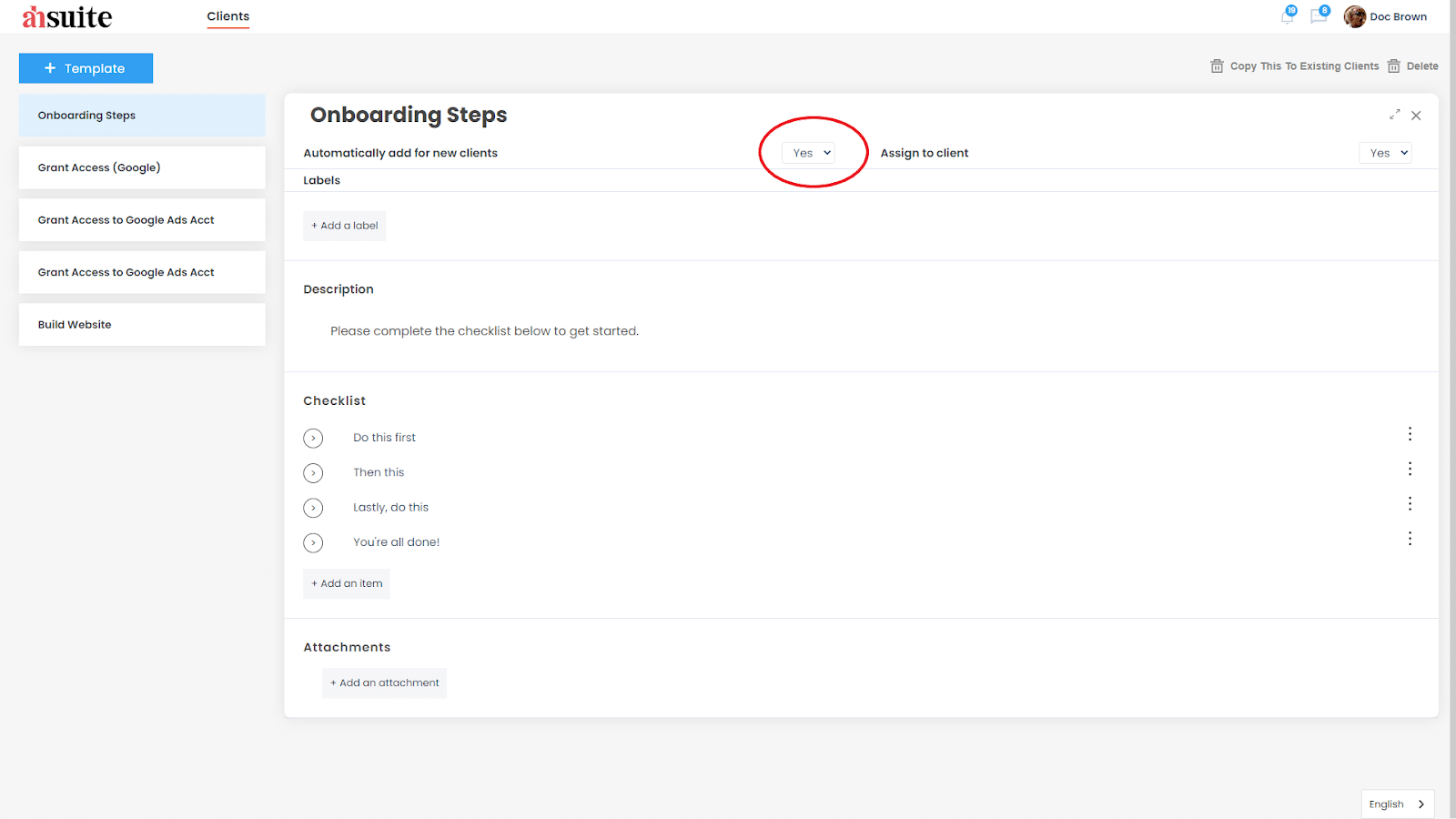The height and width of the screenshot is (819, 1456).
Task: Select the Build Website template
Action: (x=142, y=324)
